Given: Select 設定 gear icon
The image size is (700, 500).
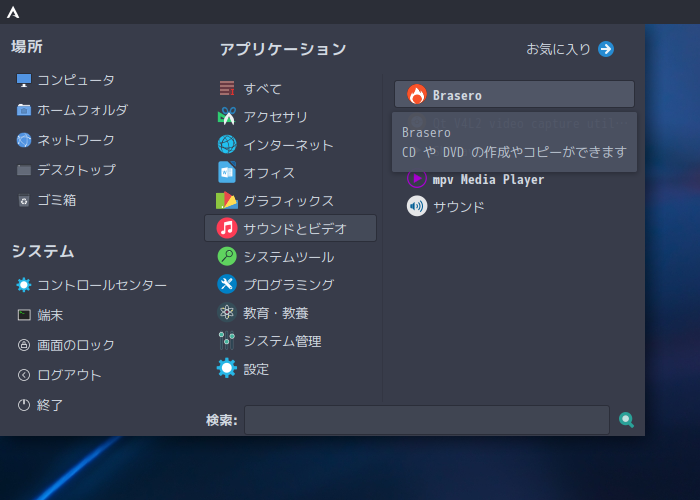Looking at the screenshot, I should [227, 369].
